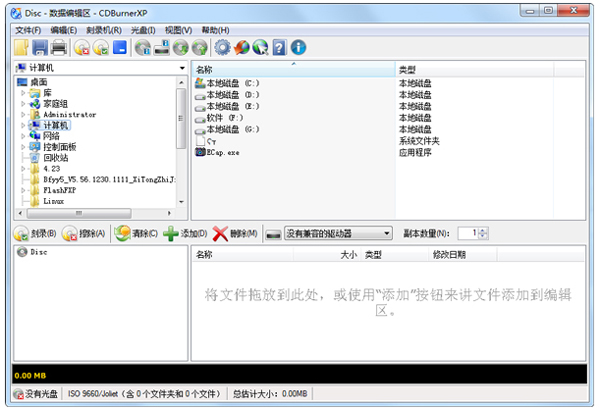The width and height of the screenshot is (600, 409).
Task: Click the printer icon in toolbar
Action: [x=59, y=47]
